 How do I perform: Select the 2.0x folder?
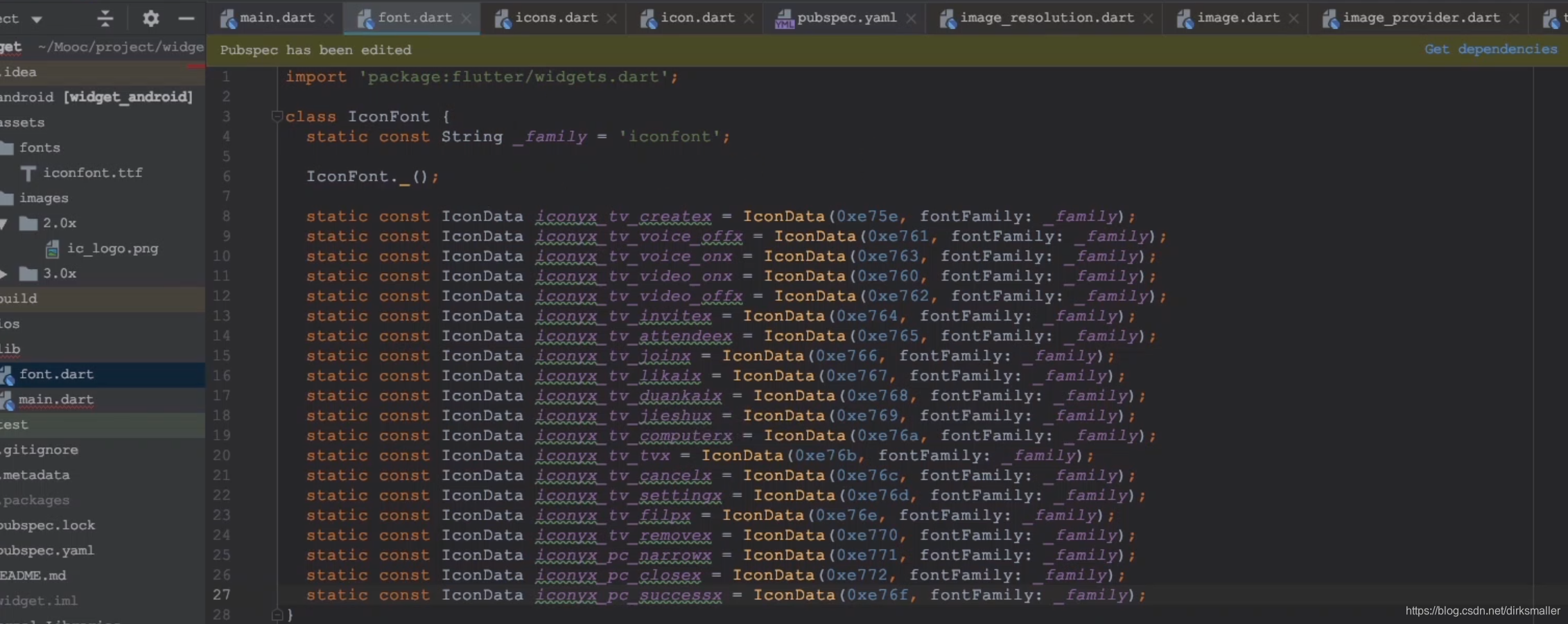60,223
